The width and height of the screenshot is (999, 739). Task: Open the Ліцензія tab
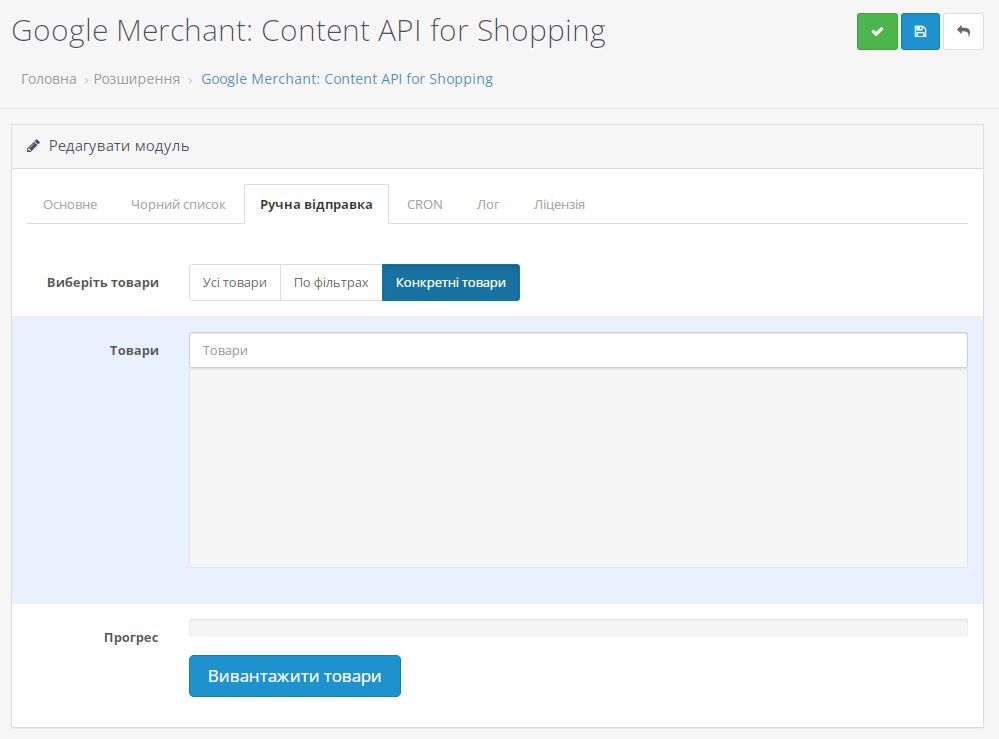557,204
